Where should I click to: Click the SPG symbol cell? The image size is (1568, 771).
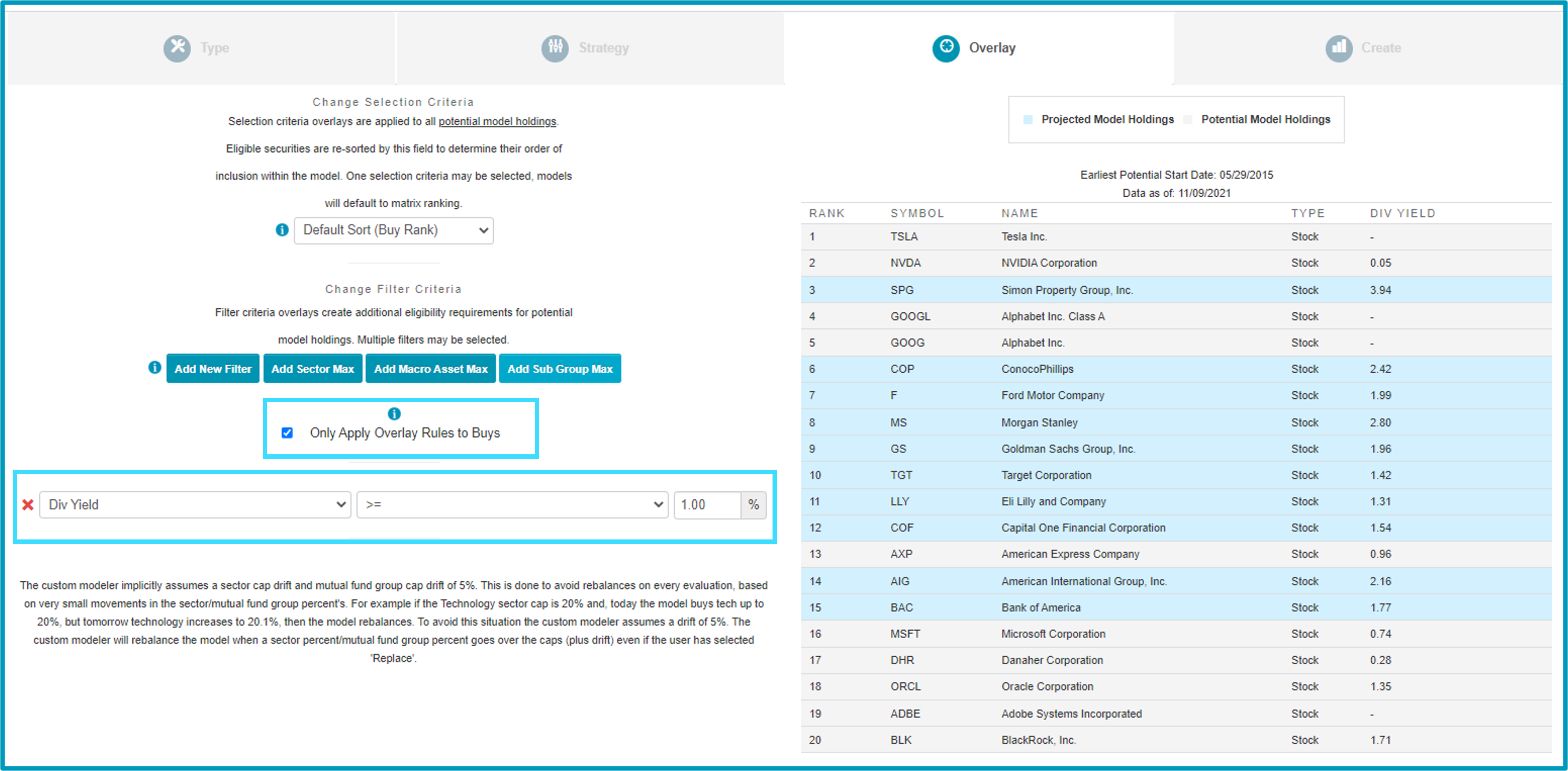pyautogui.click(x=902, y=290)
